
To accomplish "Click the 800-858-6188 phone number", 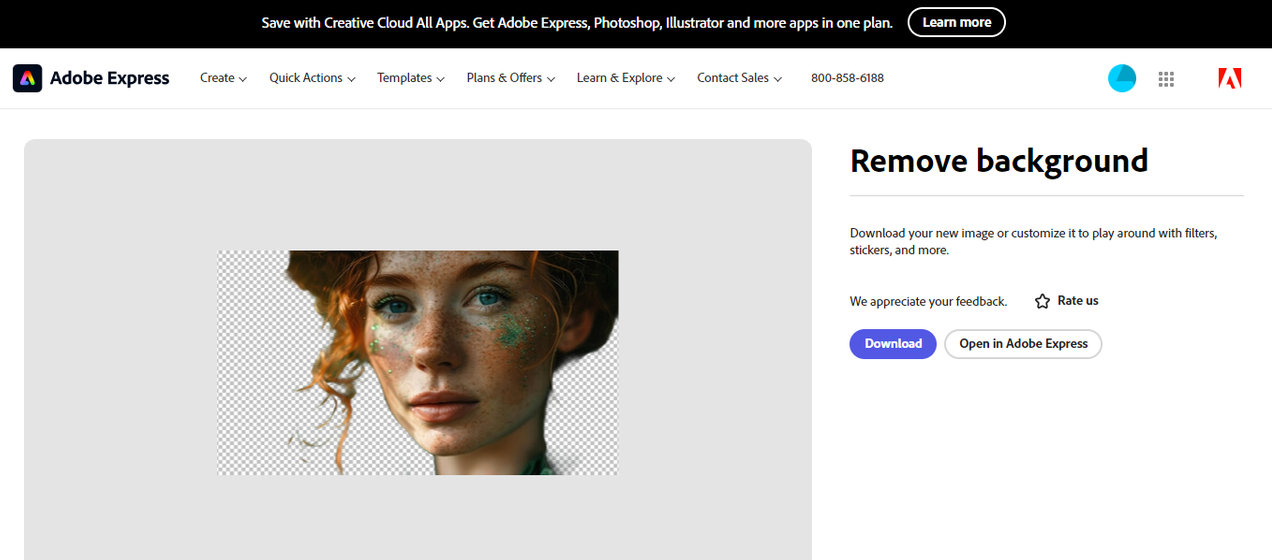I will point(847,78).
